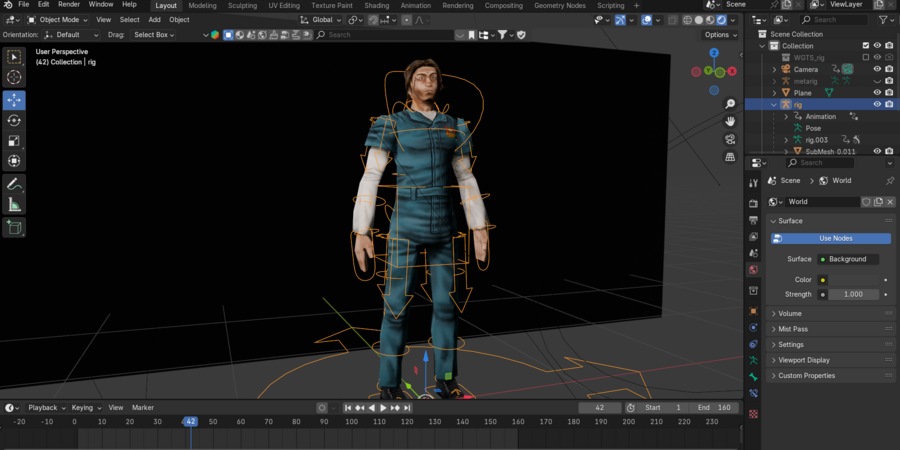Toggle the snapping magnet
Image resolution: width=900 pixels, height=450 pixels.
pos(373,20)
